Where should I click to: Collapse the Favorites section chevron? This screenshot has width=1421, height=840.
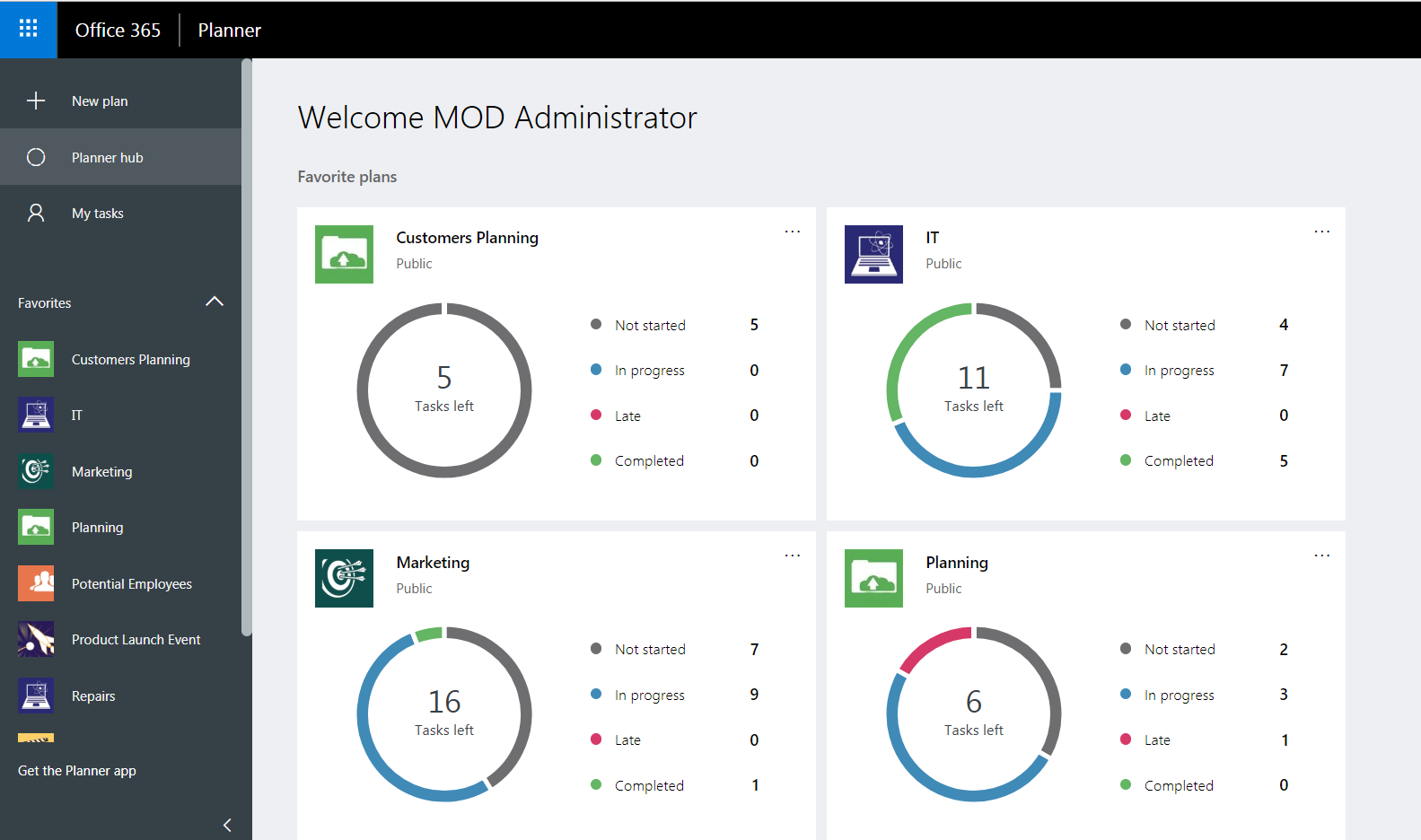[x=215, y=302]
